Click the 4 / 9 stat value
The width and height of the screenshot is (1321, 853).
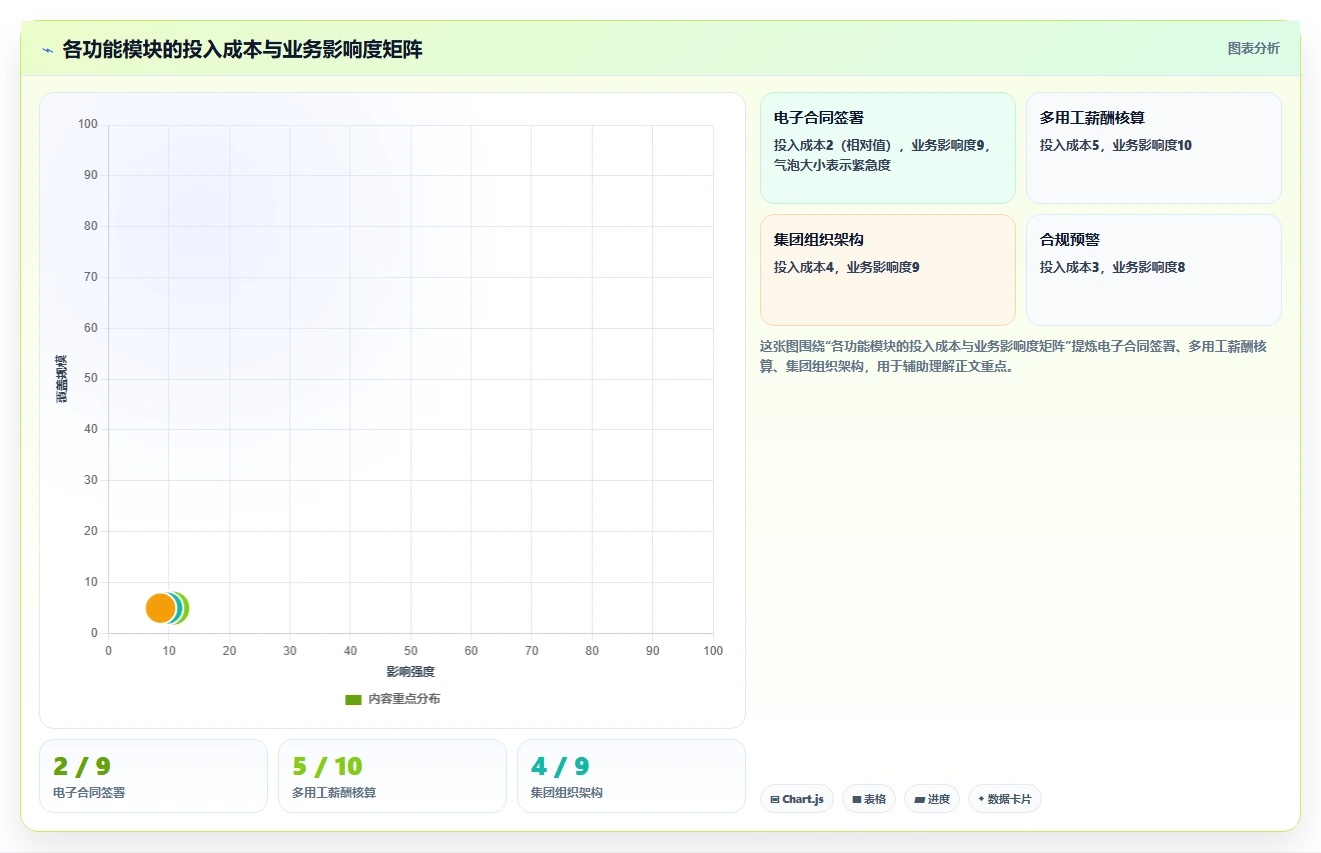[560, 766]
